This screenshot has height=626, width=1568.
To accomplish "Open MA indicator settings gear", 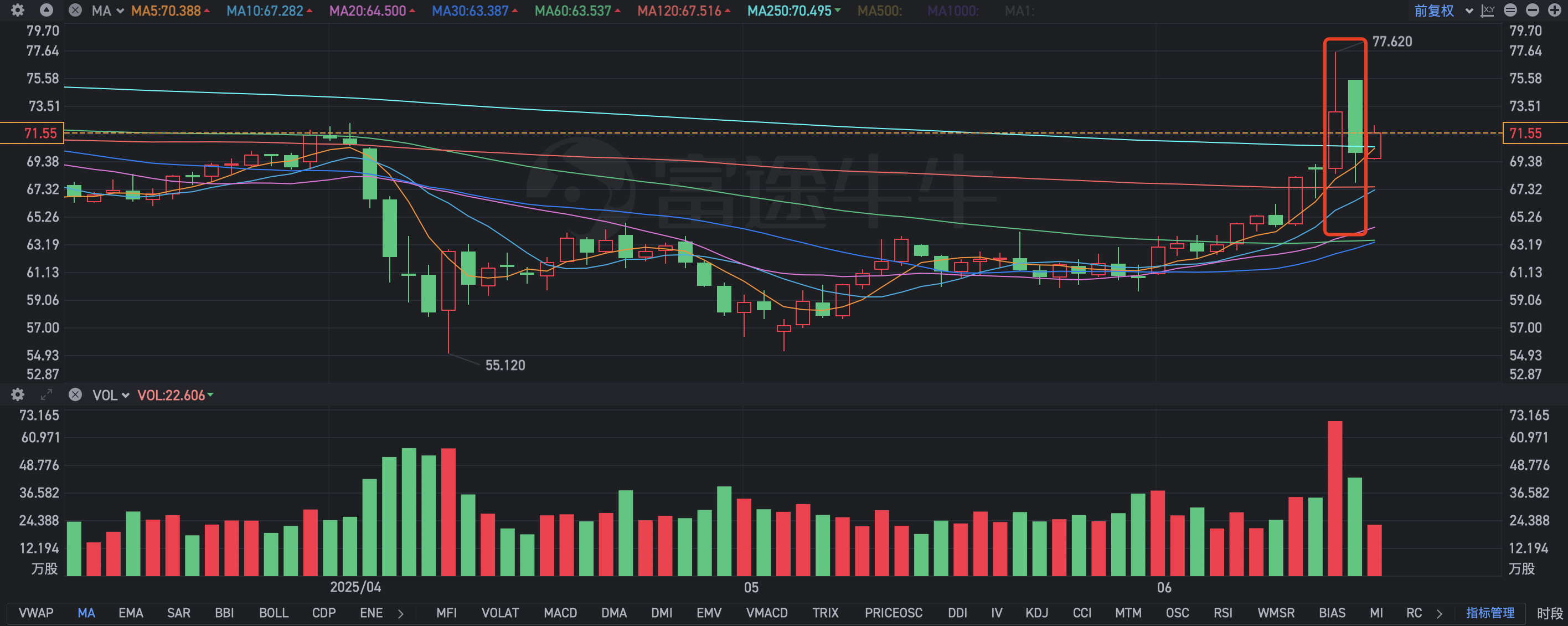I will click(x=18, y=11).
